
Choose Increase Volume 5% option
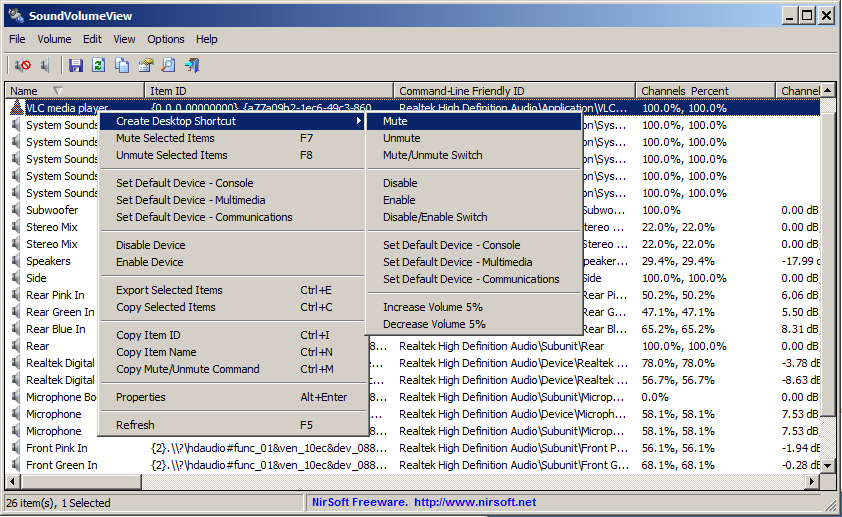(x=474, y=307)
